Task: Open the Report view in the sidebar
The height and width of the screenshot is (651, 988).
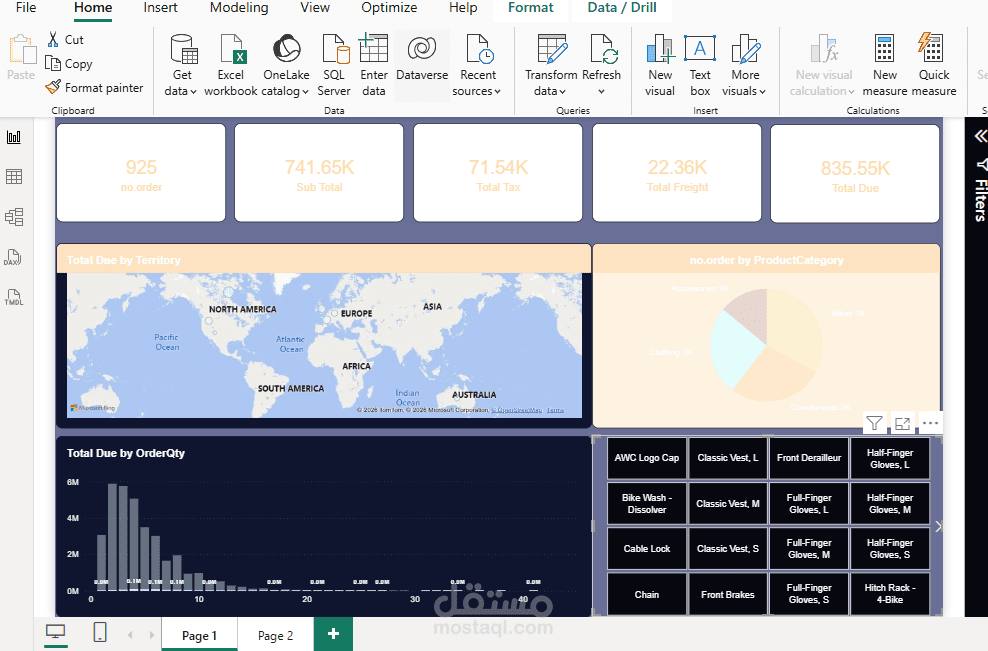Action: [x=14, y=136]
